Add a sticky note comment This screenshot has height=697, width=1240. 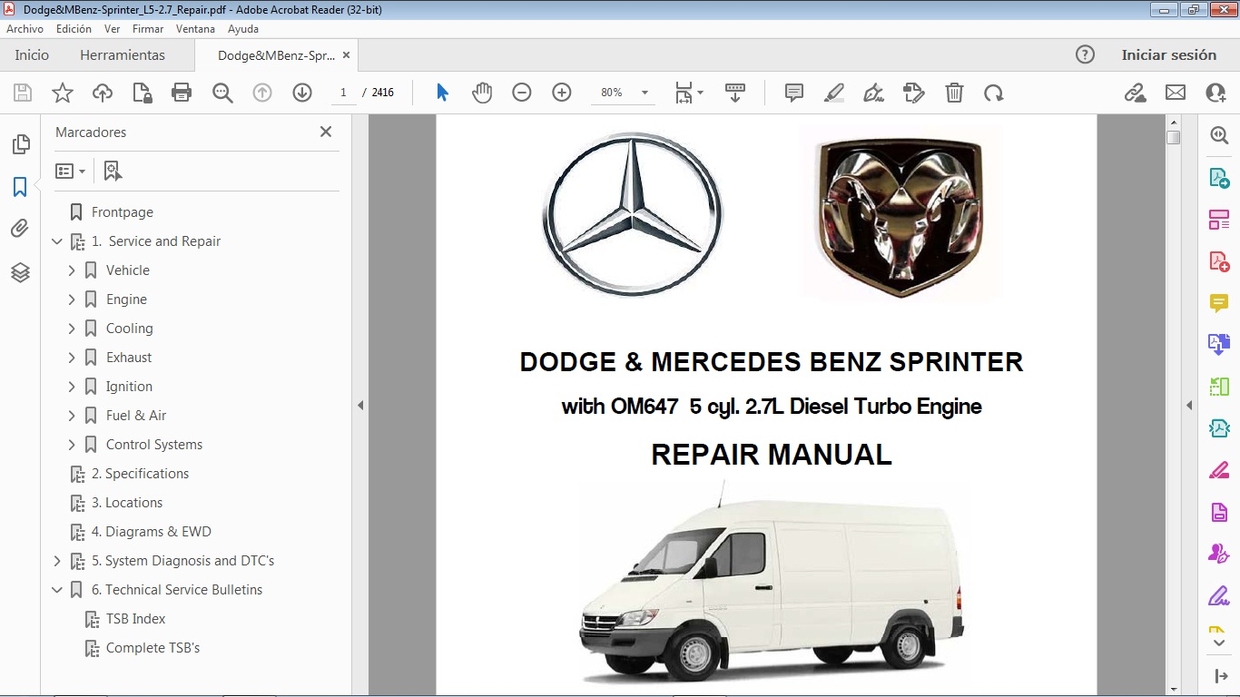pos(793,92)
